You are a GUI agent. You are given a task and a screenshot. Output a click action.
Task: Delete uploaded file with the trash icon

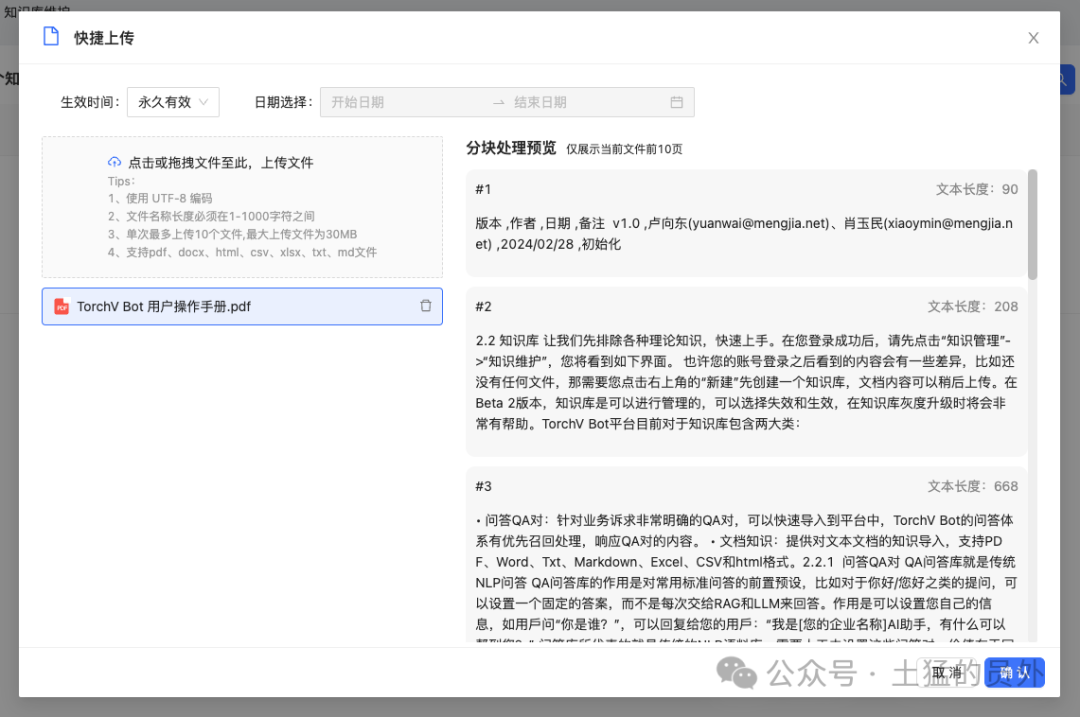click(x=426, y=306)
